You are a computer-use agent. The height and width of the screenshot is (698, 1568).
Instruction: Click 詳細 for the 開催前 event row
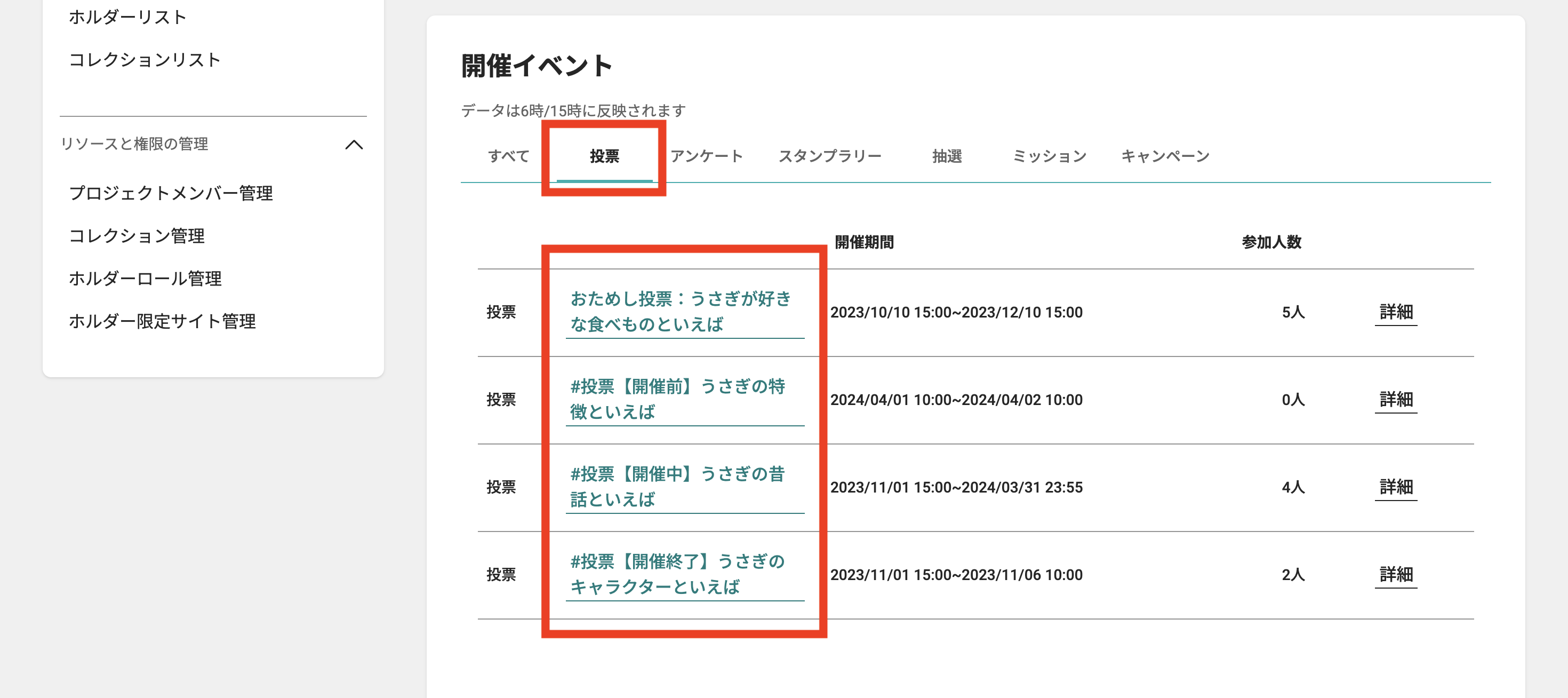coord(1395,400)
